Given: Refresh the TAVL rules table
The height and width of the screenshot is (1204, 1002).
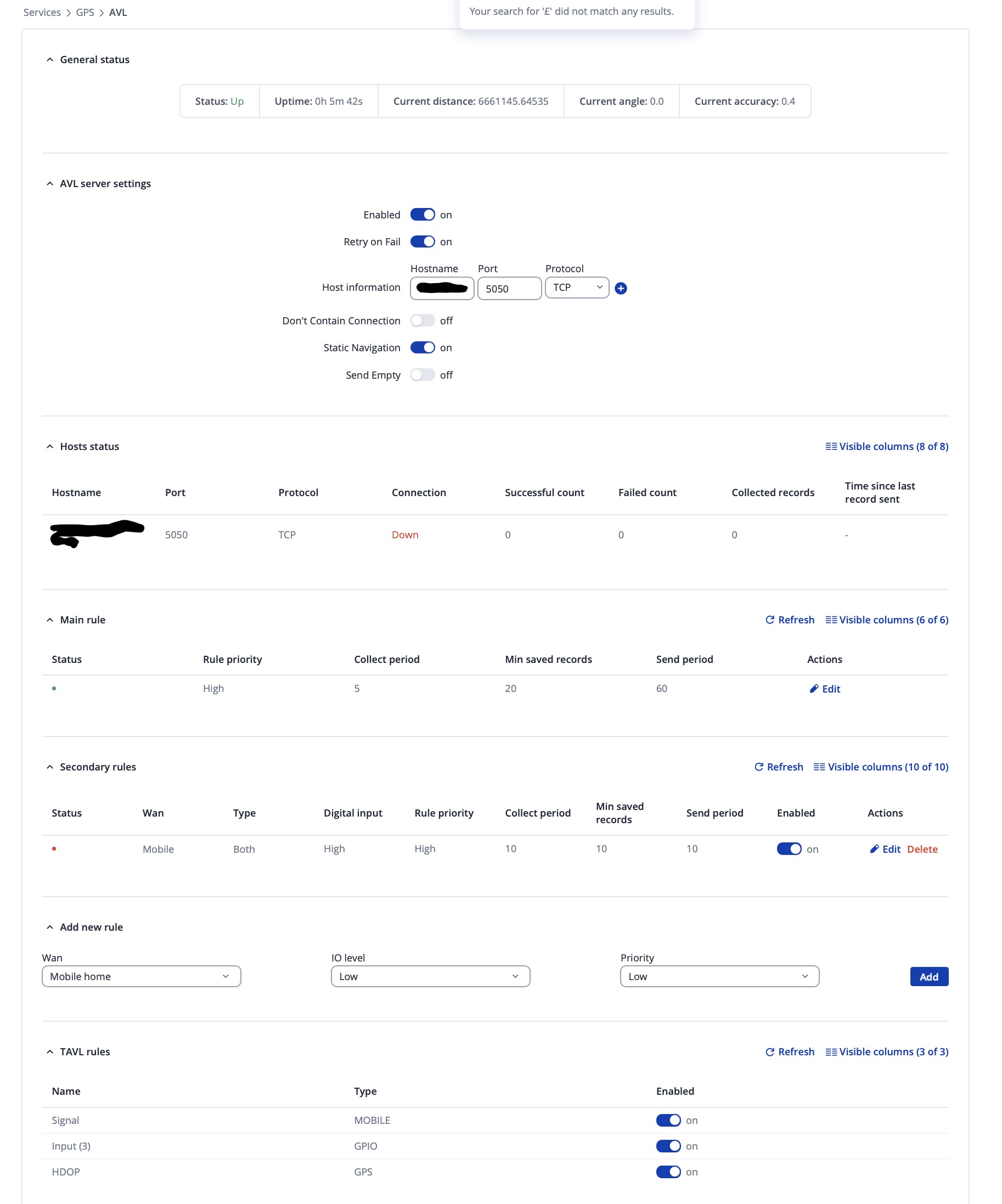Looking at the screenshot, I should coord(789,1051).
